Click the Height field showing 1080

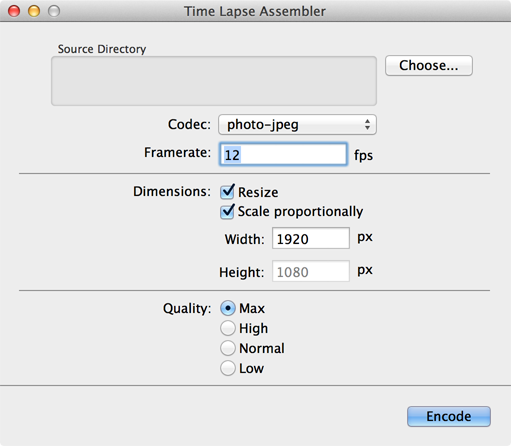pos(311,271)
